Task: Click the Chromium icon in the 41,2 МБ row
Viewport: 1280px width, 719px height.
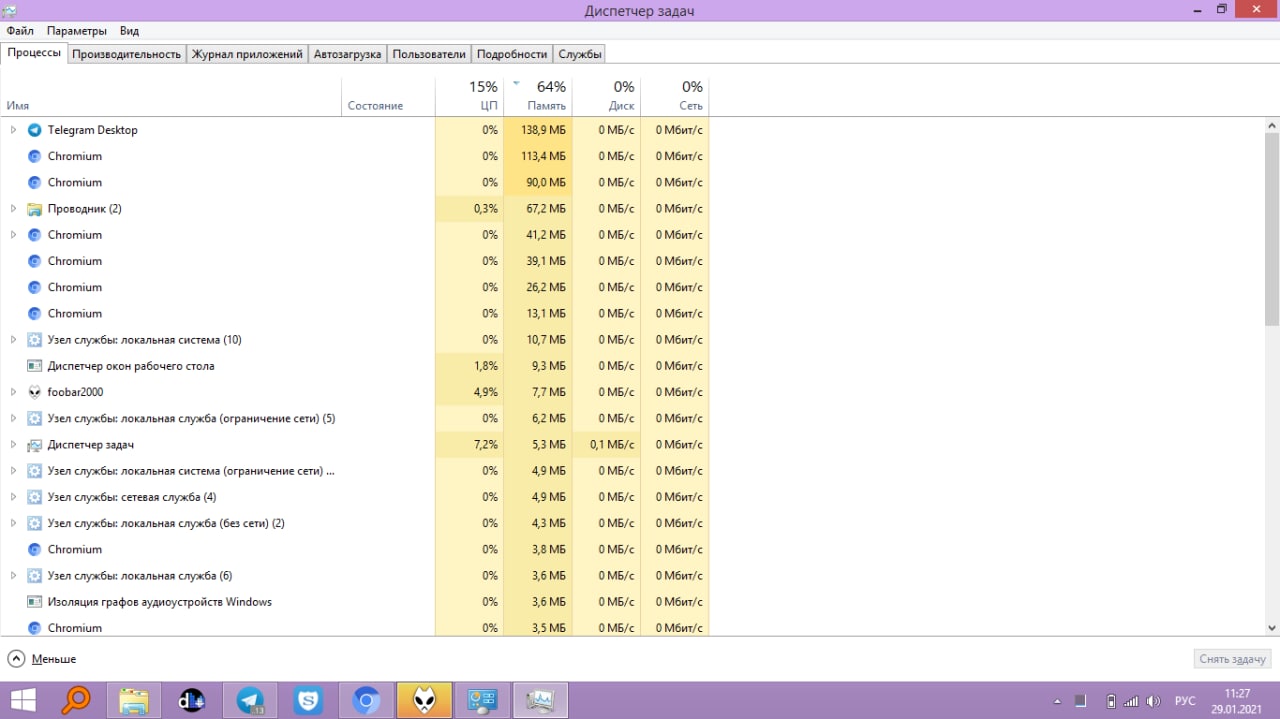Action: coord(35,235)
